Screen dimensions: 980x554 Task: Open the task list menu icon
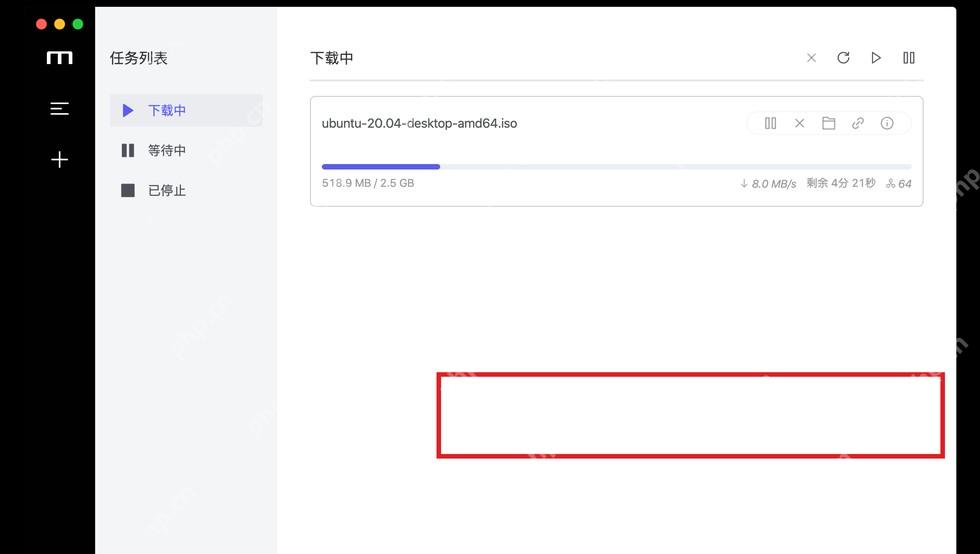click(59, 109)
